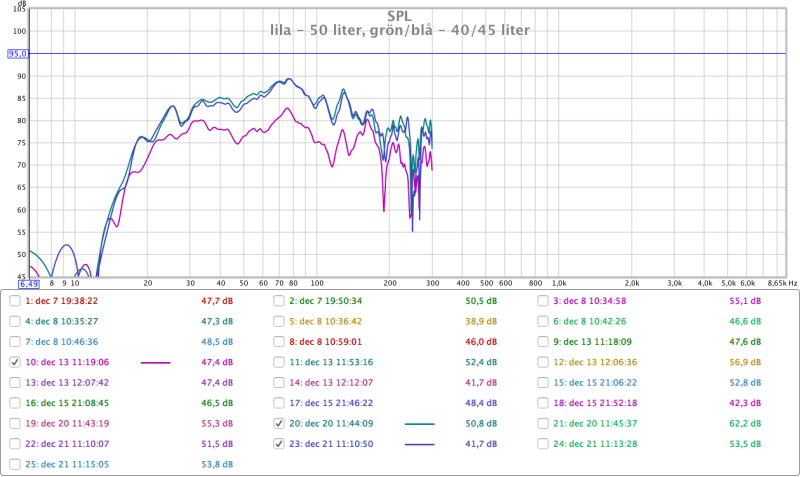Image resolution: width=800 pixels, height=477 pixels.
Task: Click magenta line swatch for measurement 10
Action: point(156,363)
